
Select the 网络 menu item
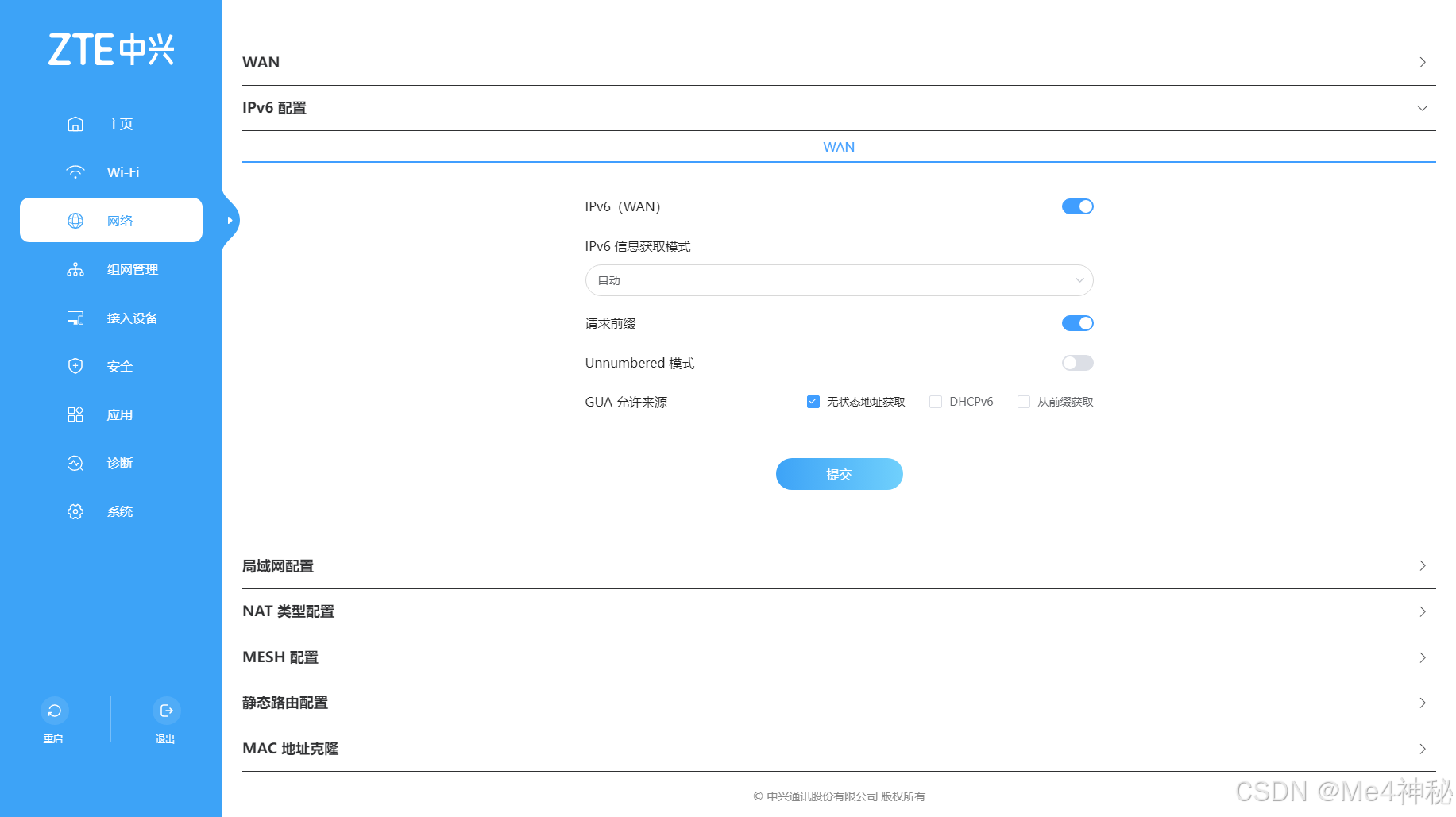coord(111,220)
